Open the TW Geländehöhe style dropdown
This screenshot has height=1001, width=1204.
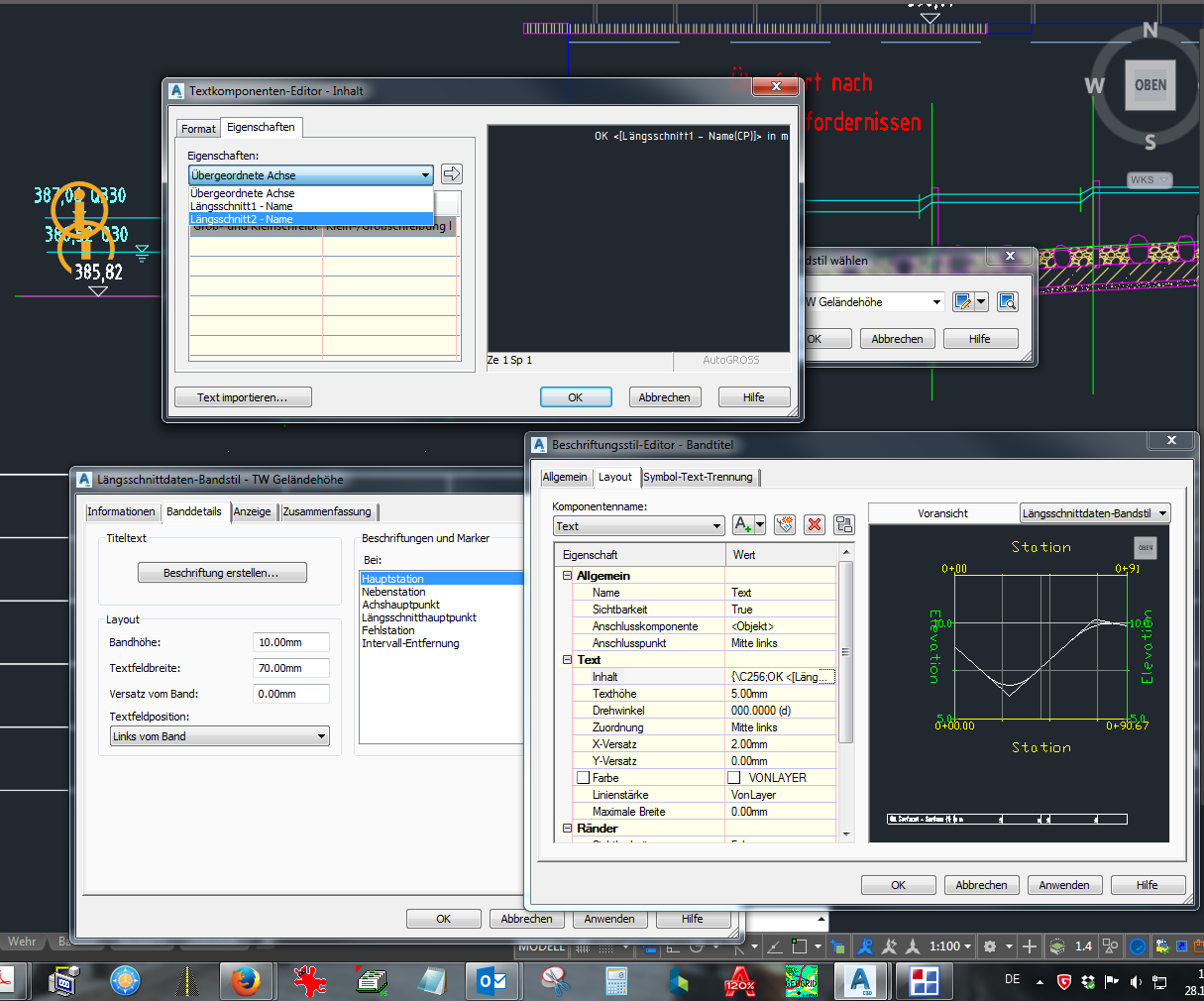[873, 301]
